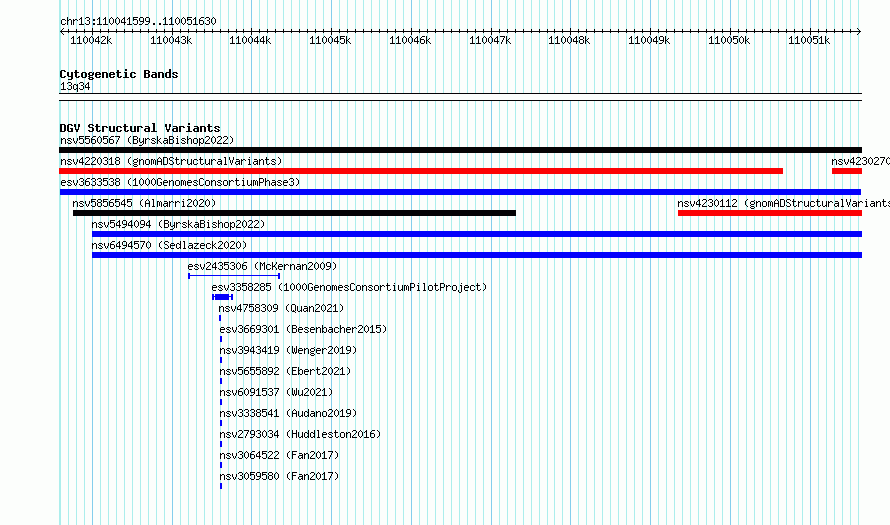This screenshot has width=890, height=525.
Task: Click the 110051k ruler tick label
Action: 809,40
